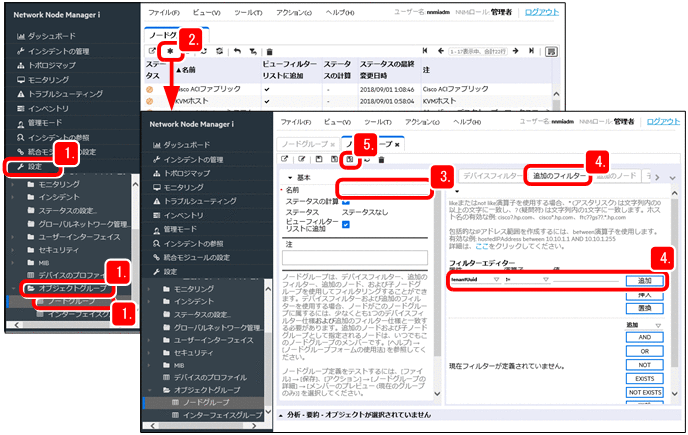Open モニタリング workspace in front window sidebar
The width and height of the screenshot is (688, 435).
[x=183, y=187]
